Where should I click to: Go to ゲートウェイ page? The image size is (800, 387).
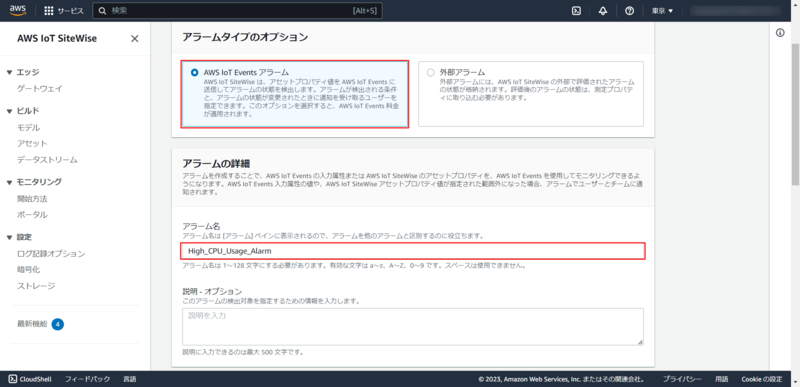coord(40,89)
